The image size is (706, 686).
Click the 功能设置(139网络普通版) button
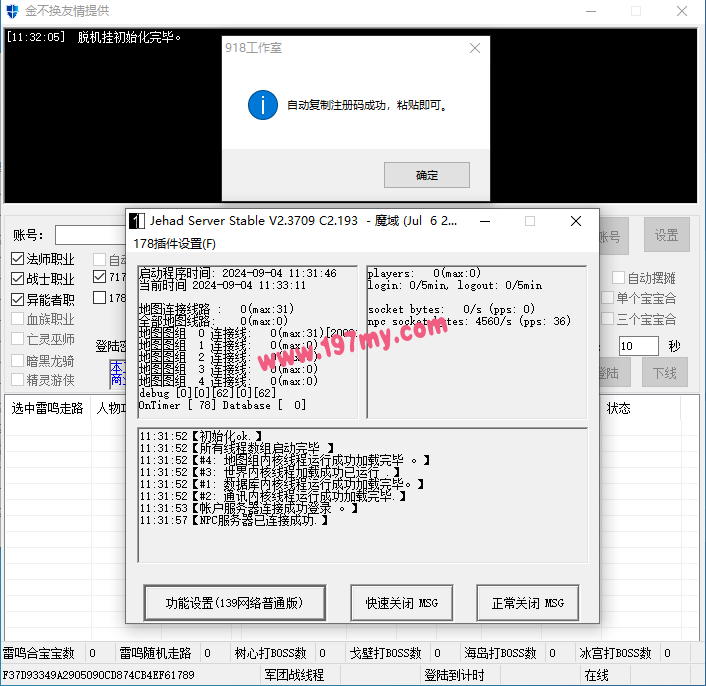236,603
